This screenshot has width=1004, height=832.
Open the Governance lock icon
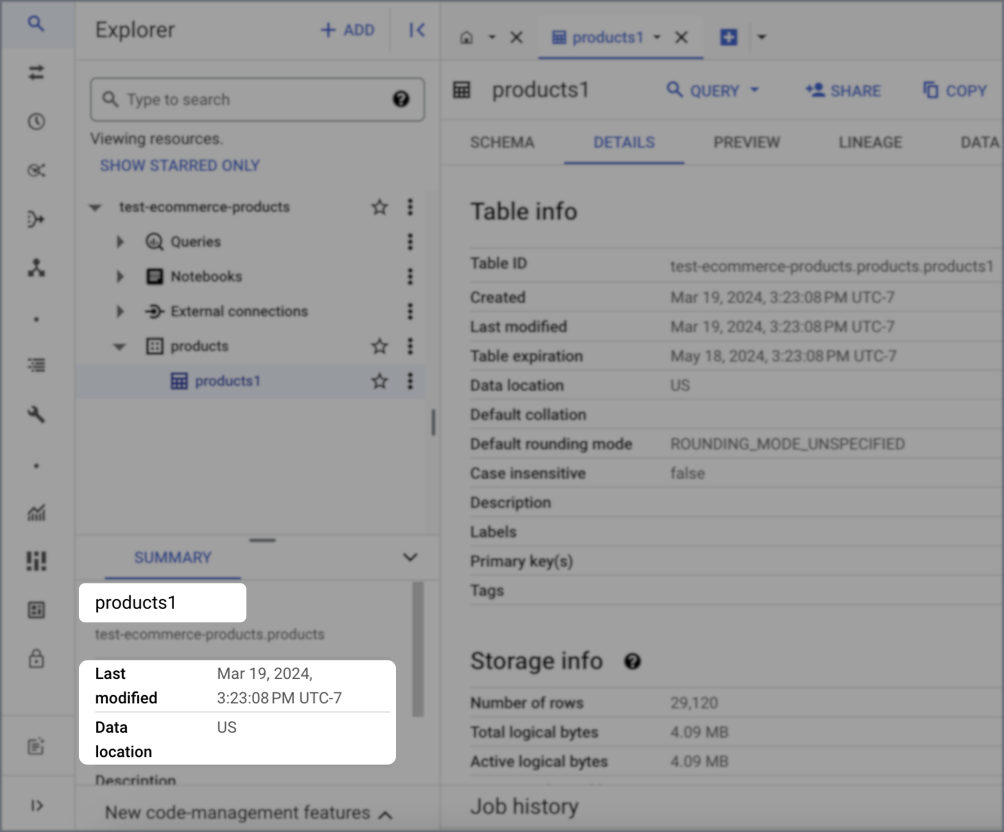click(36, 659)
